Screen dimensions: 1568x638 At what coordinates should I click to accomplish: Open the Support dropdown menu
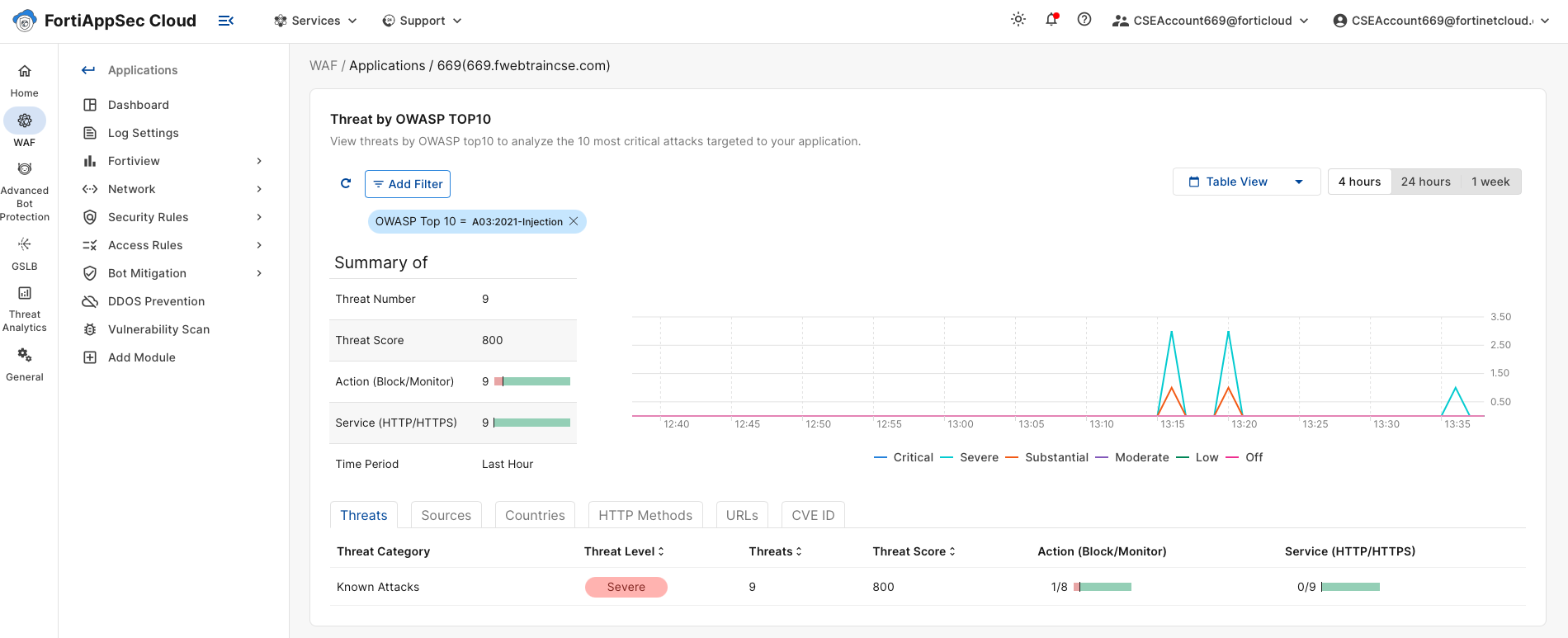(x=422, y=21)
